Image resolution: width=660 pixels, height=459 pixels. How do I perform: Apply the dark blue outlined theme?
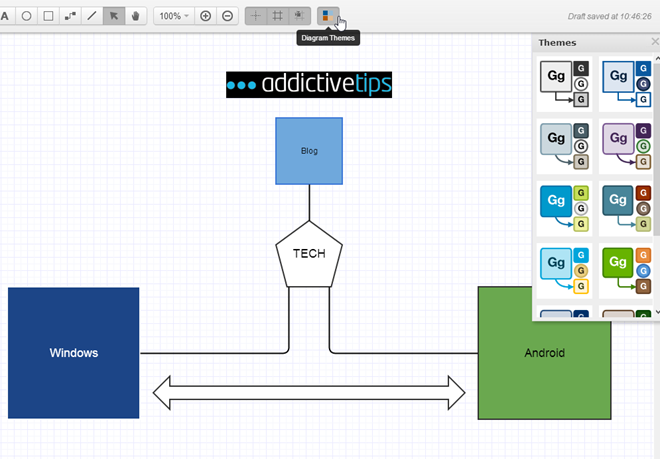point(626,84)
